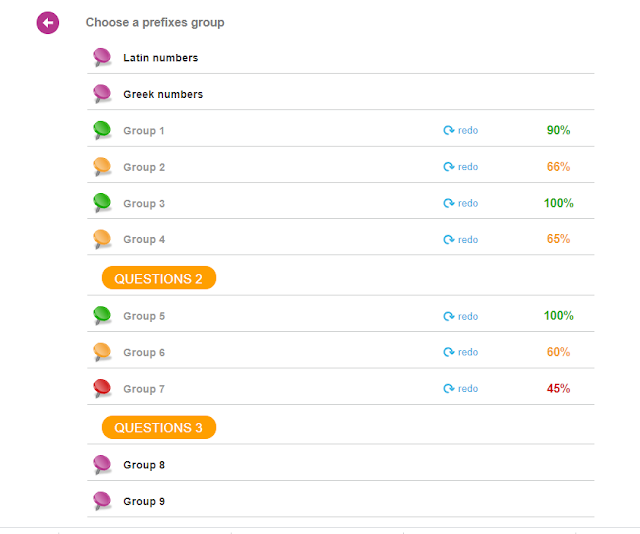Select the Group 6 label

click(144, 353)
